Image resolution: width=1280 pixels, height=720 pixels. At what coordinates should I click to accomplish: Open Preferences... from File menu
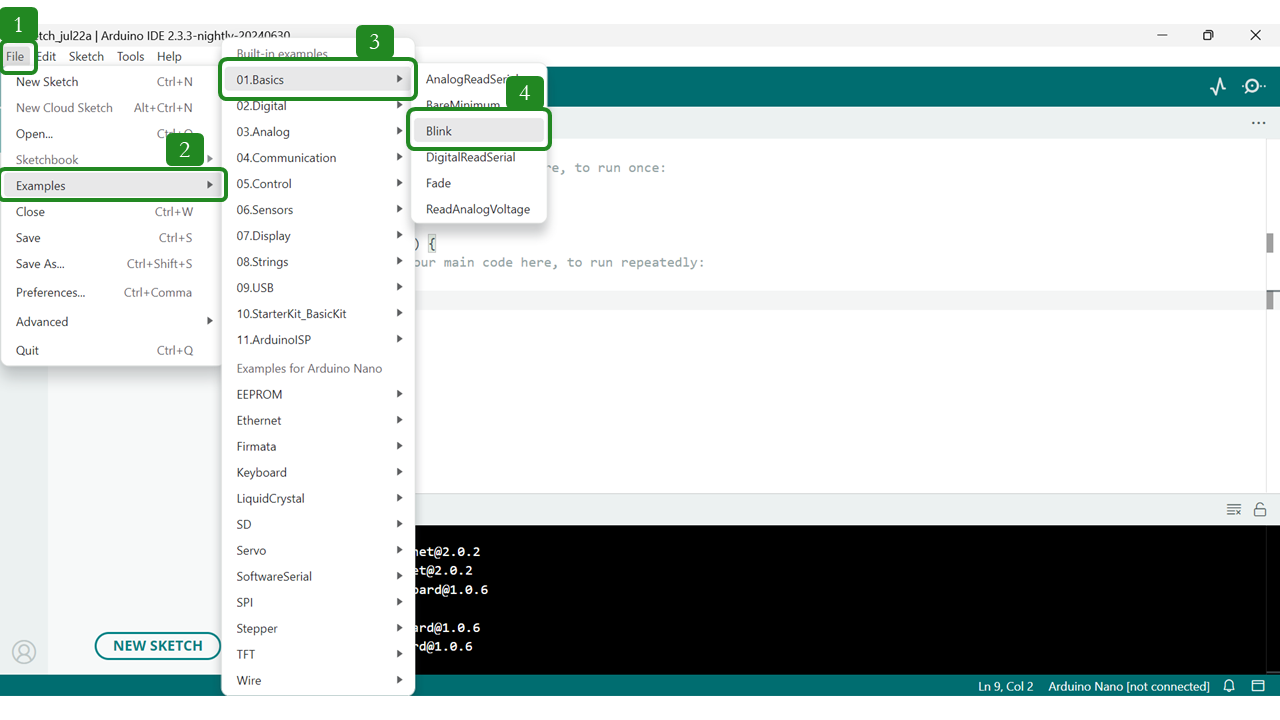[110, 293]
